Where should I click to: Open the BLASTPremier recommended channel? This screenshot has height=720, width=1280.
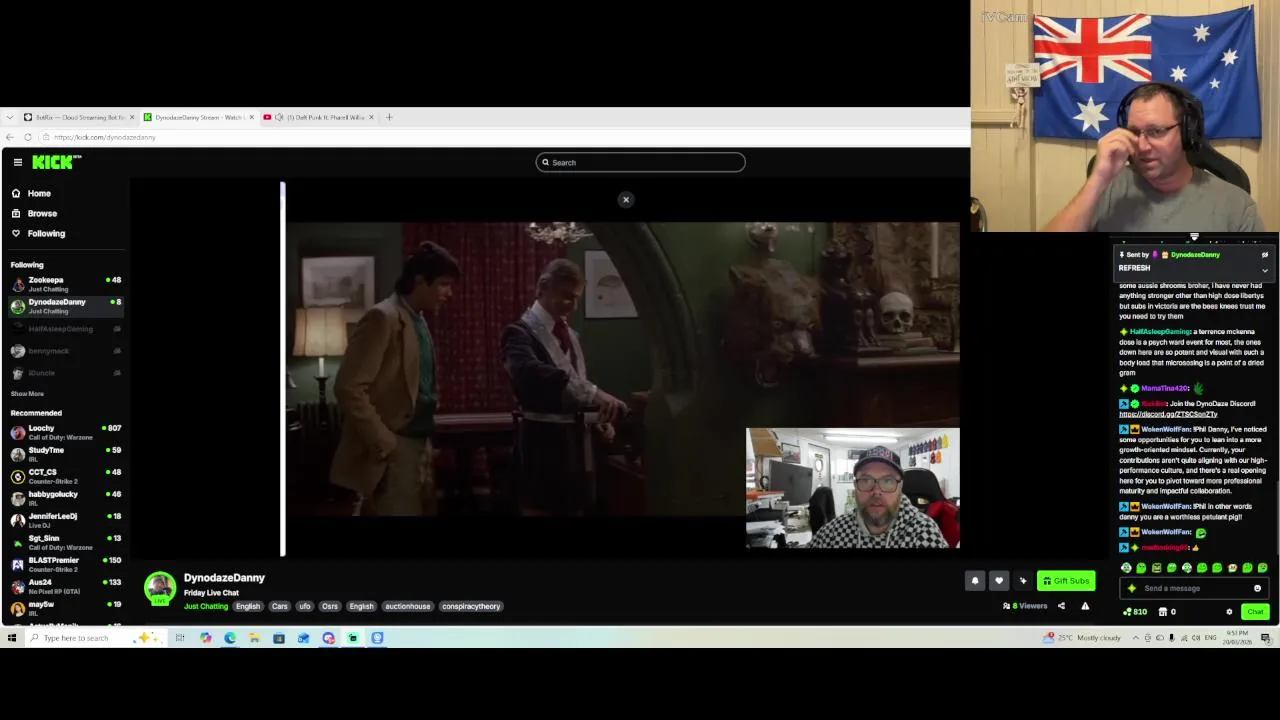click(65, 564)
